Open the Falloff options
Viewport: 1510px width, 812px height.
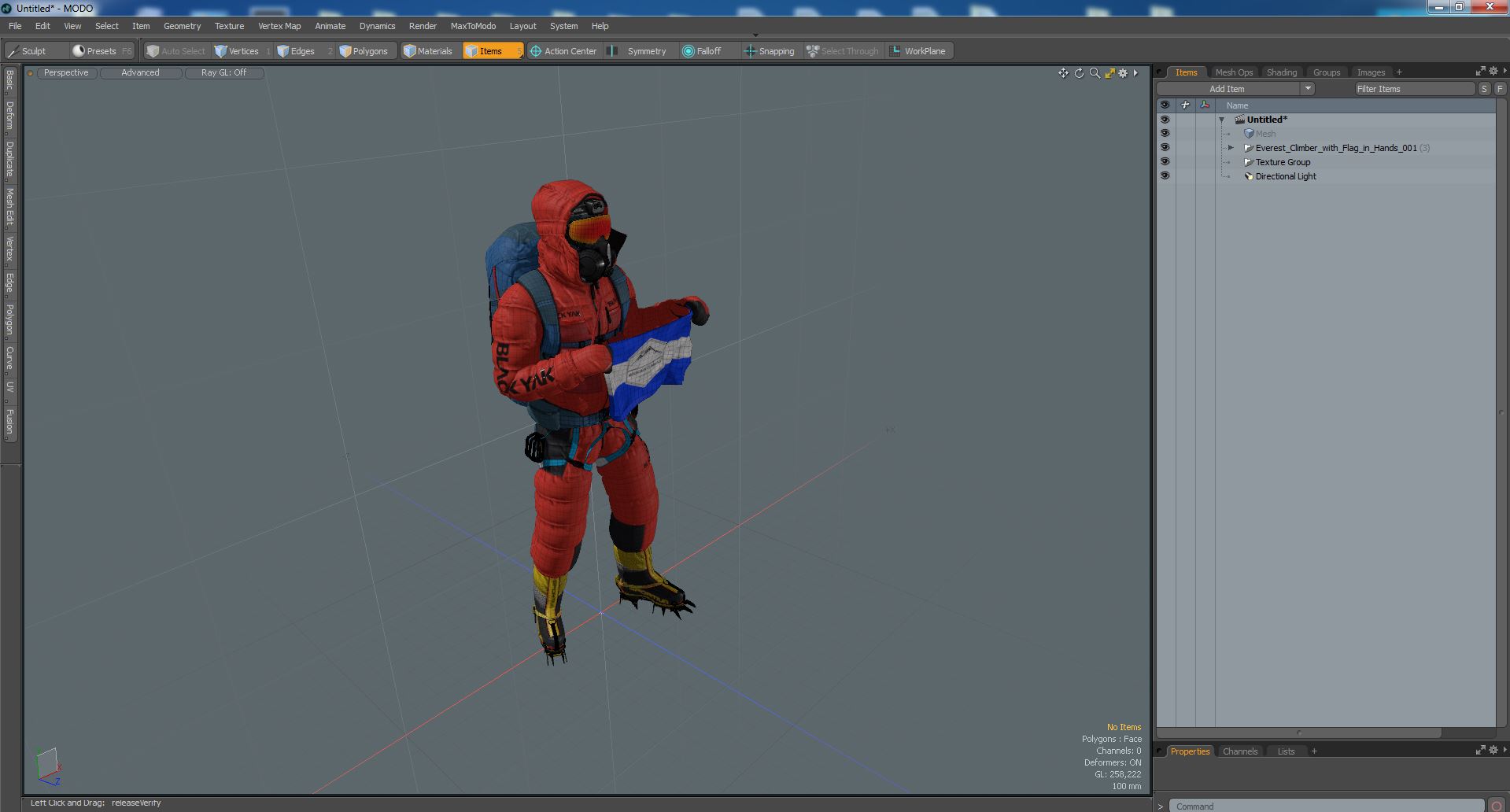point(708,51)
